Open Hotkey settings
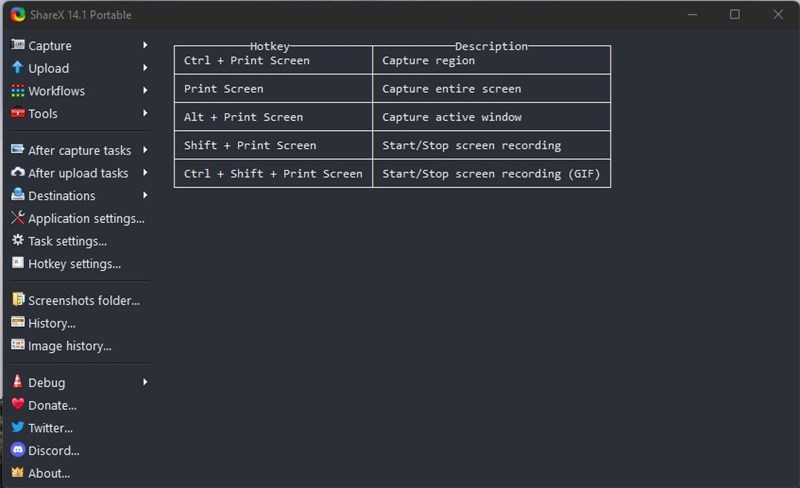800x488 pixels. click(74, 264)
